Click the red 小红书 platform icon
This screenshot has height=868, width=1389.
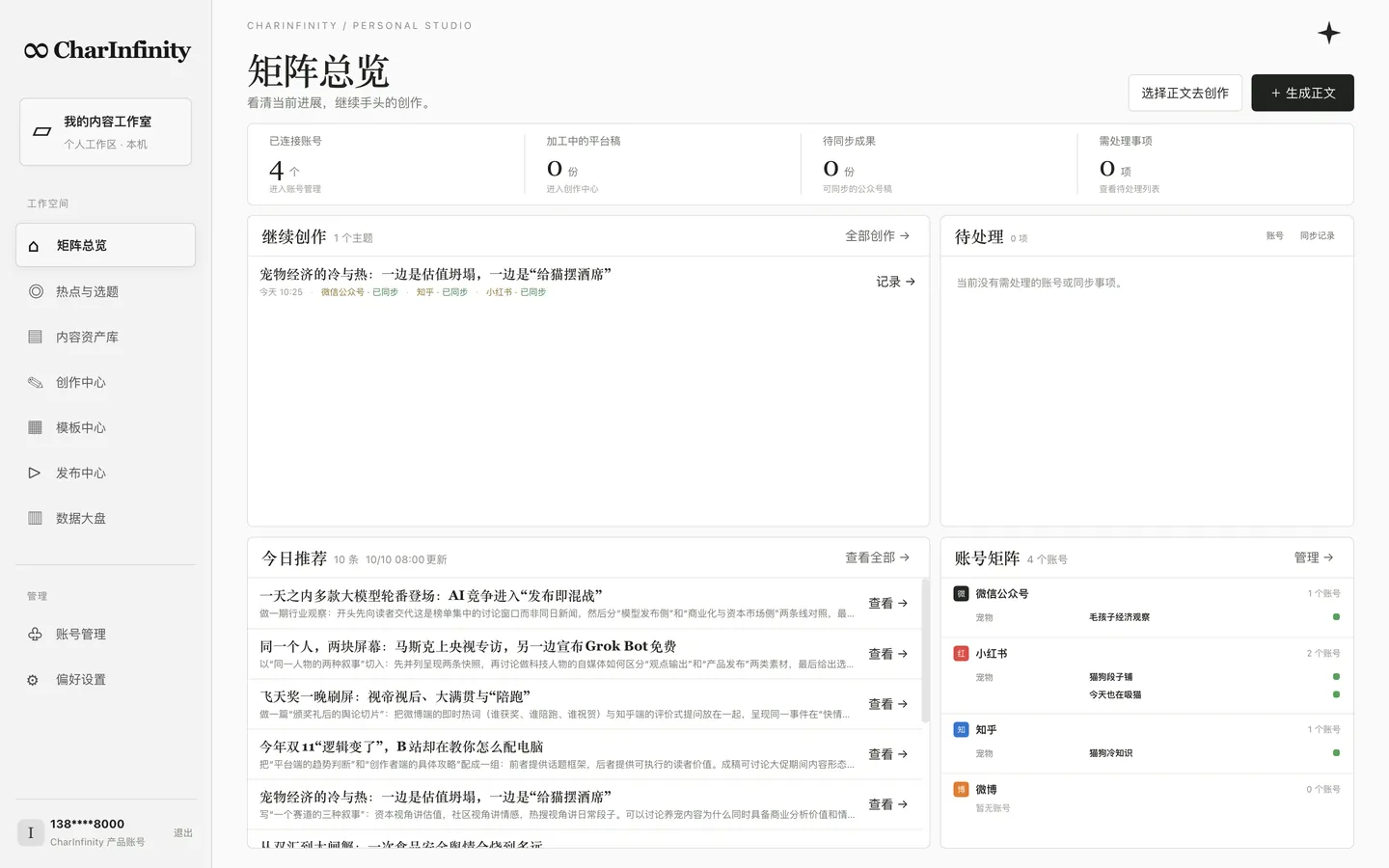(961, 654)
